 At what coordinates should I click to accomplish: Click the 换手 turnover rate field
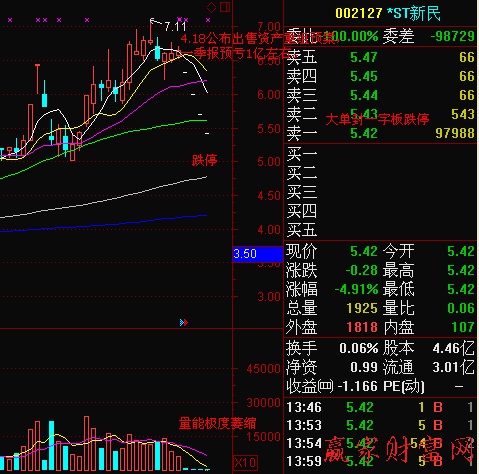[332, 348]
